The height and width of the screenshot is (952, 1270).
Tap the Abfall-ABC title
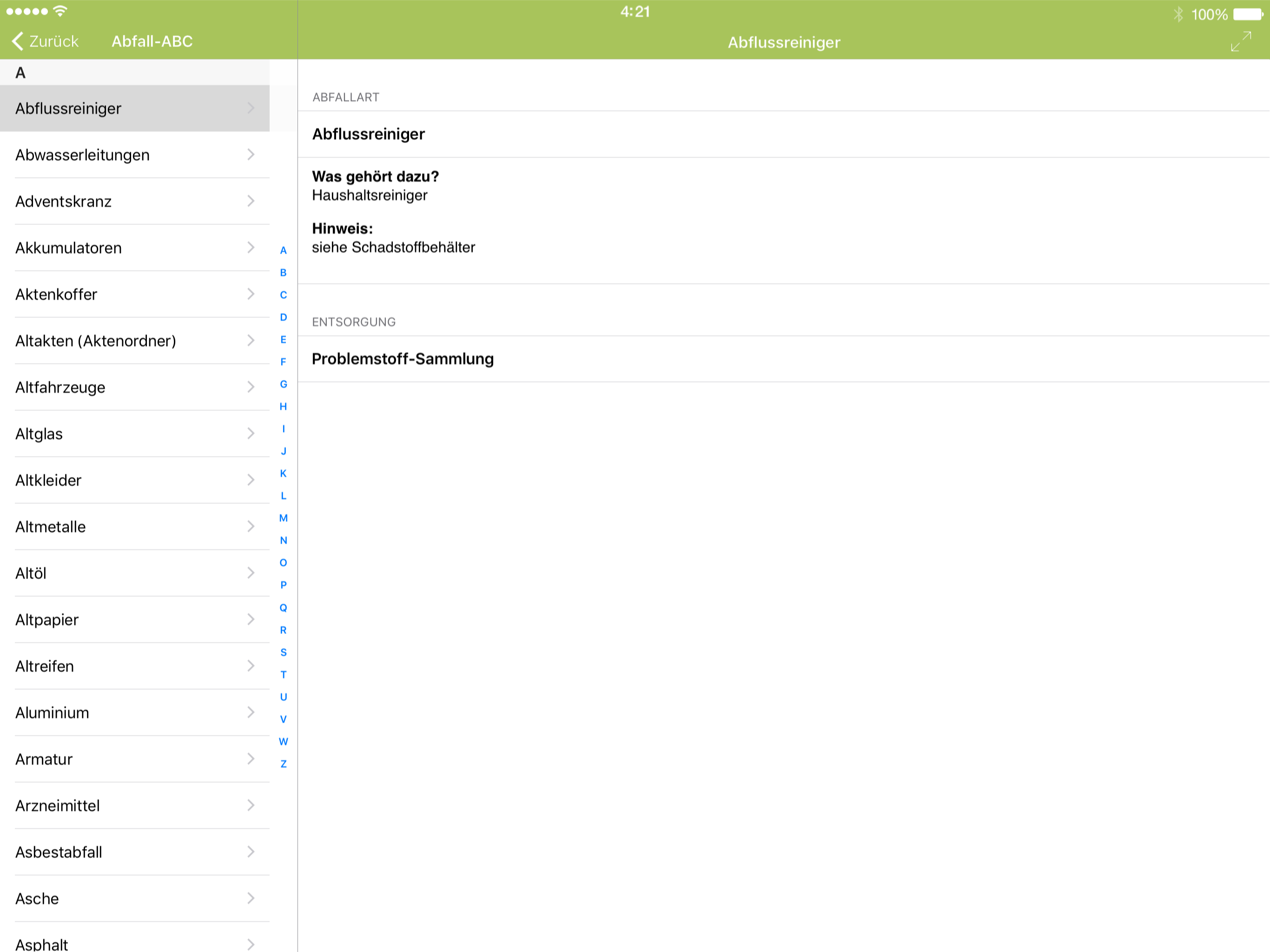(152, 41)
